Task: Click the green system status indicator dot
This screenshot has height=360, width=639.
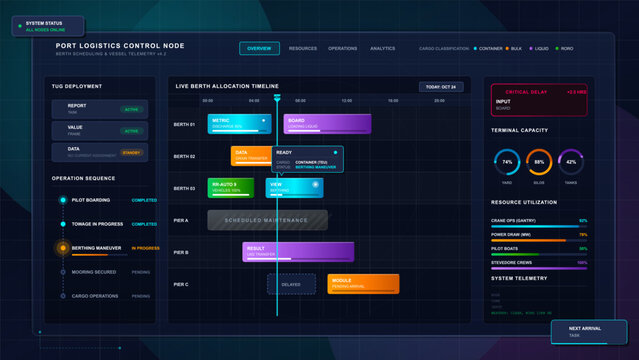Action: point(20,26)
